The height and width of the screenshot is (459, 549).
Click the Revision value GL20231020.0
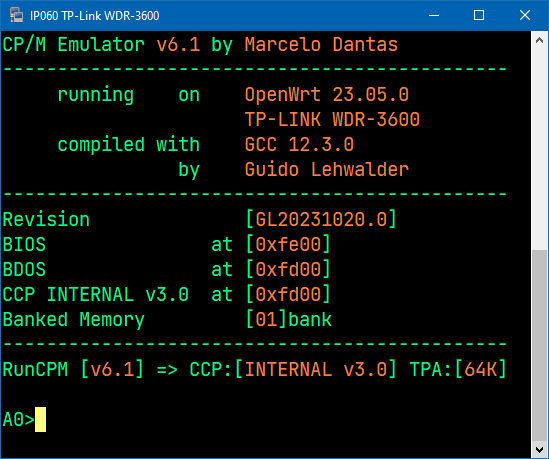tap(321, 219)
